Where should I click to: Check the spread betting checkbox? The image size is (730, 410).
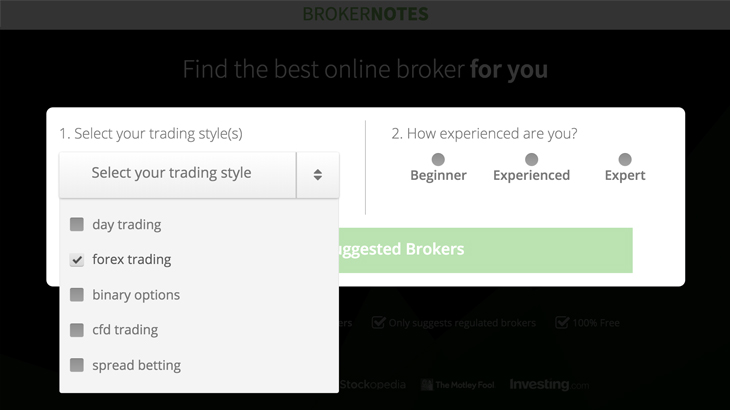77,365
